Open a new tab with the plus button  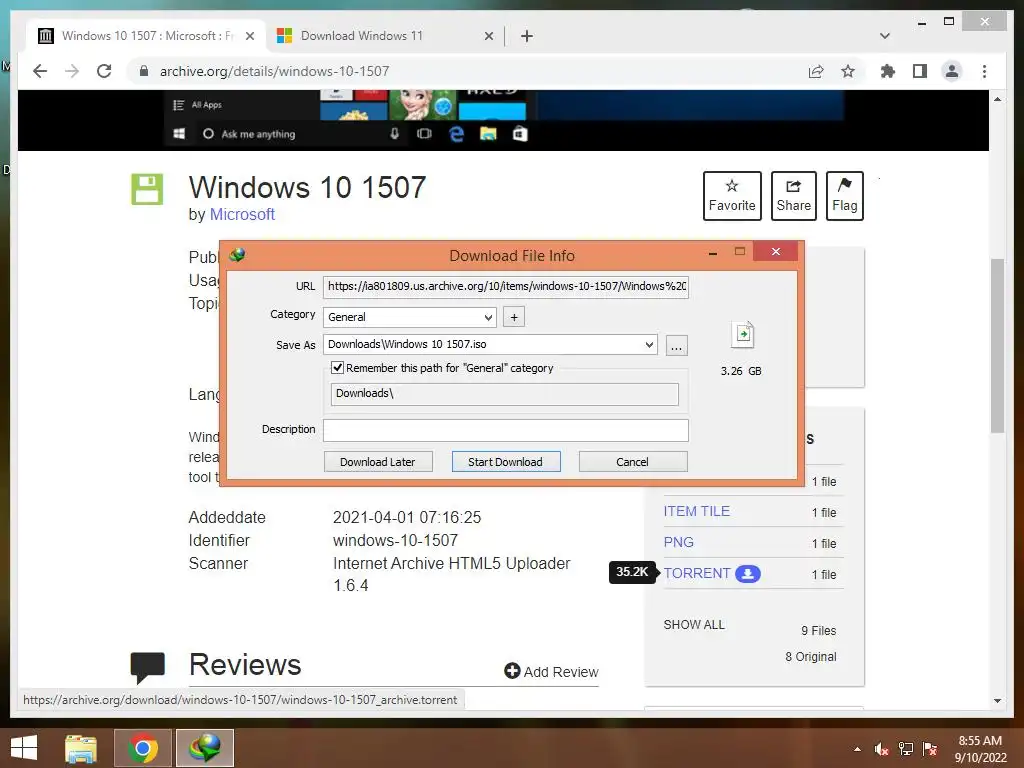pos(527,36)
